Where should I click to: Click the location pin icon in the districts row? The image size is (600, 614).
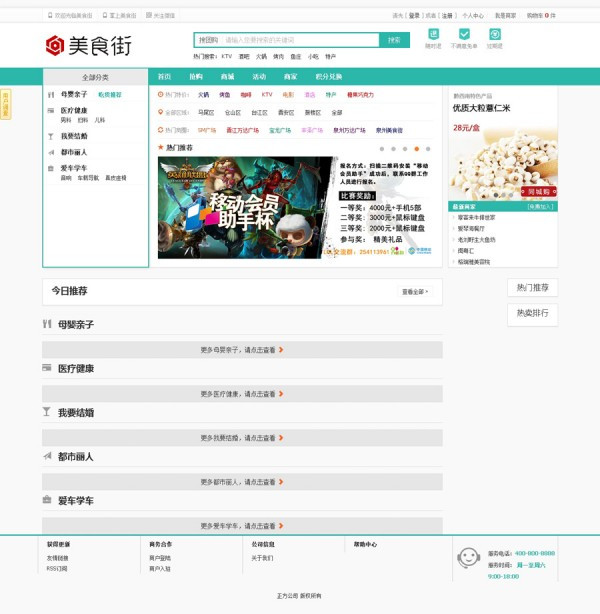[160, 112]
